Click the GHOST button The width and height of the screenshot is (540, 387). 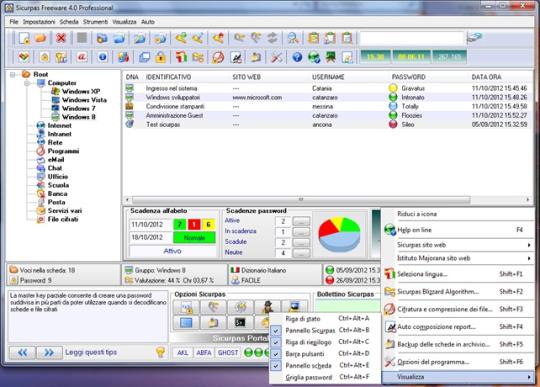[228, 352]
